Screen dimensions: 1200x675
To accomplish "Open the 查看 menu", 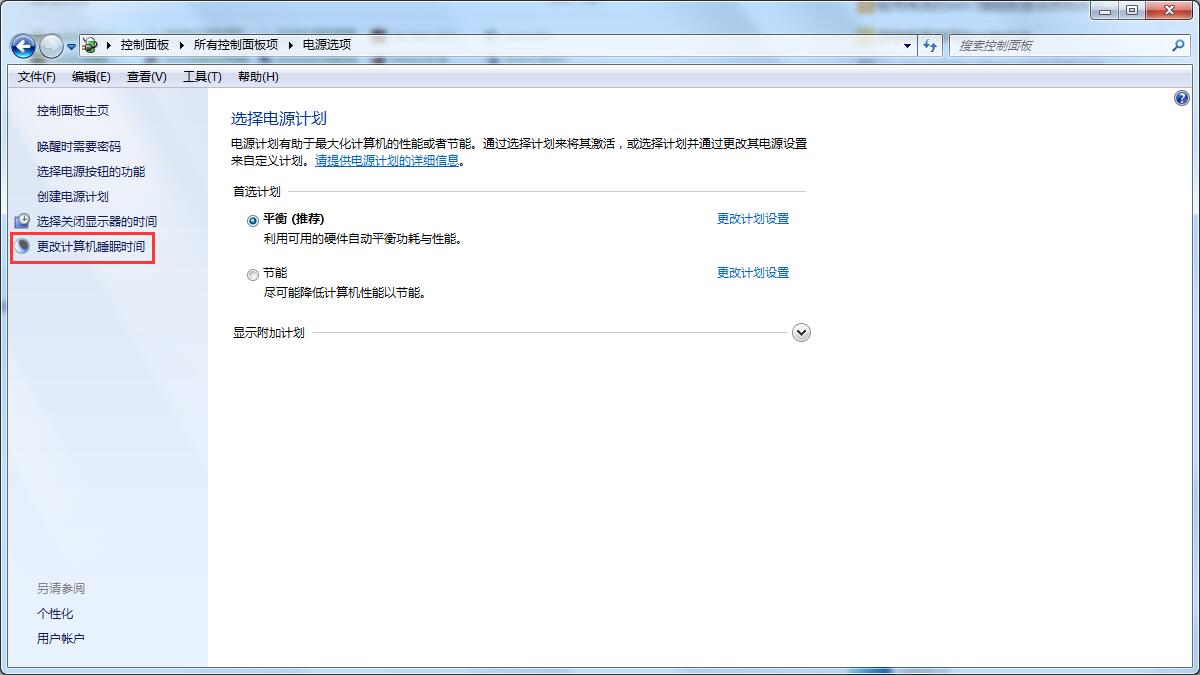I will [145, 76].
